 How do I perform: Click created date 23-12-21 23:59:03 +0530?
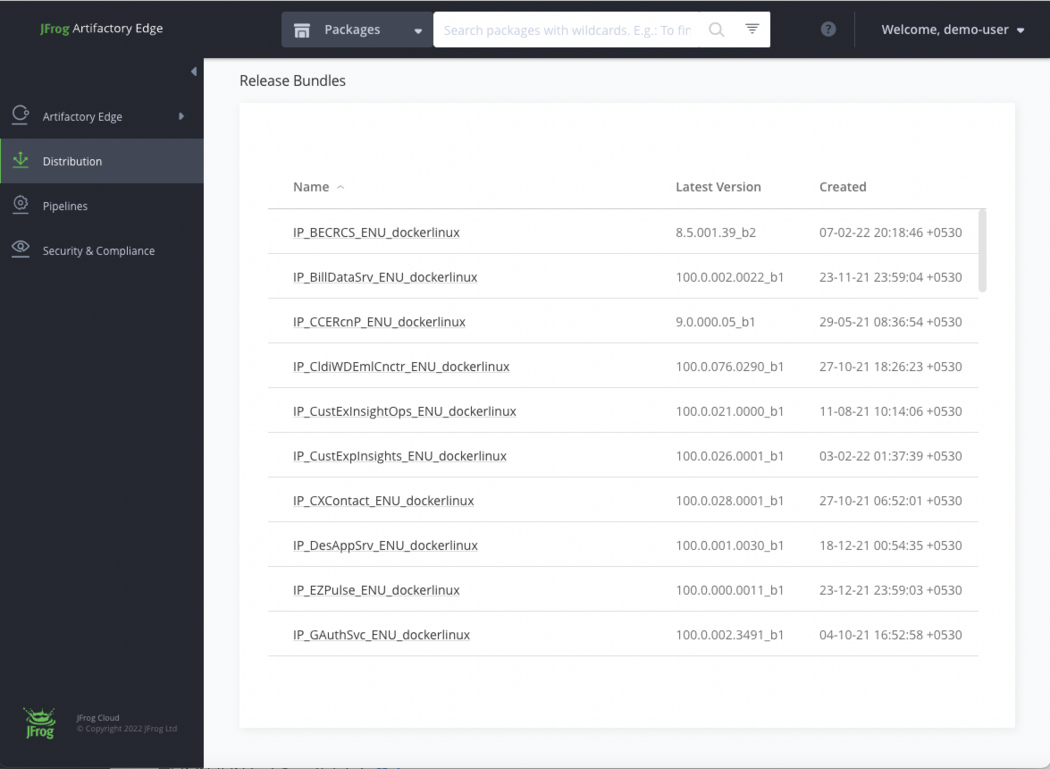[x=891, y=590]
